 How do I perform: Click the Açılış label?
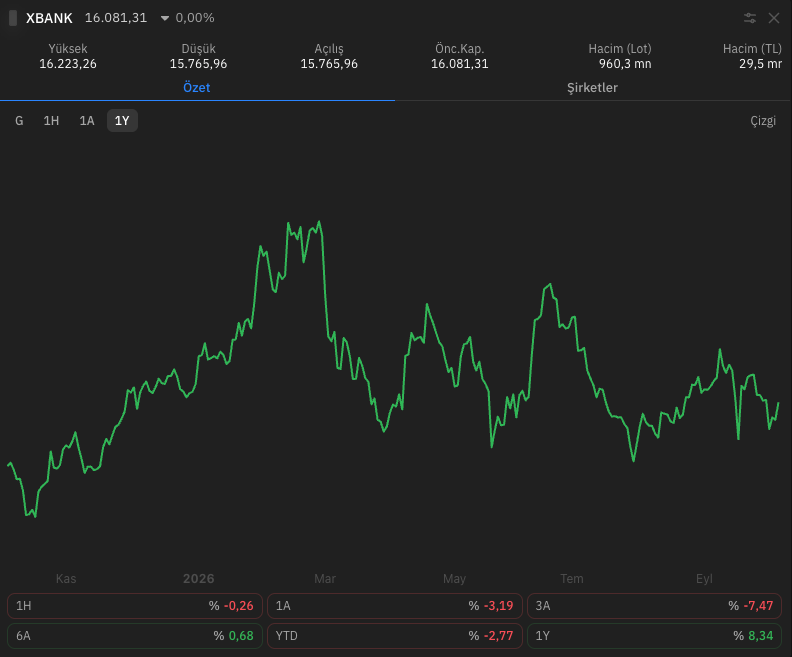pyautogui.click(x=329, y=49)
